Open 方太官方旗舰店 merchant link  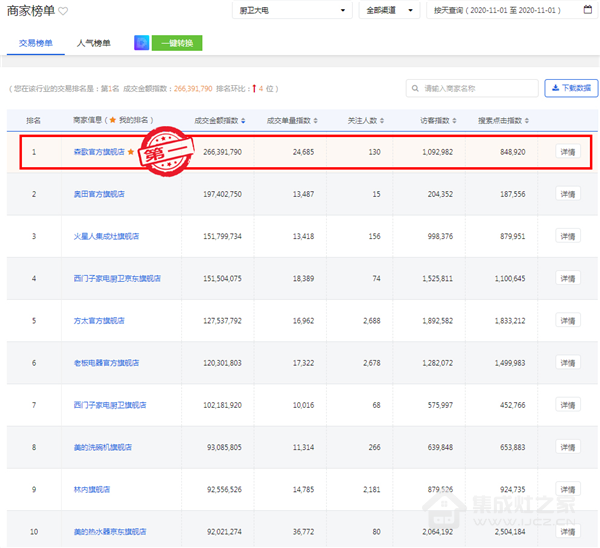point(99,321)
